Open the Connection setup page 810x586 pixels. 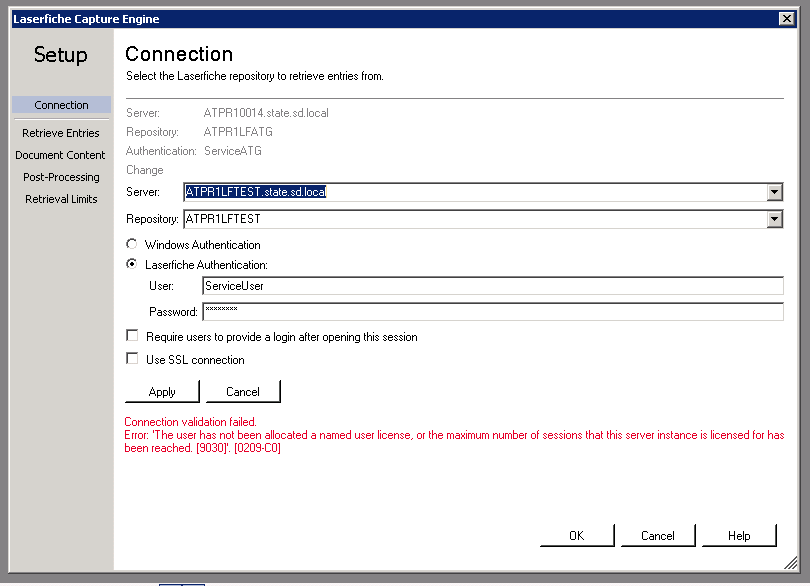pyautogui.click(x=61, y=105)
